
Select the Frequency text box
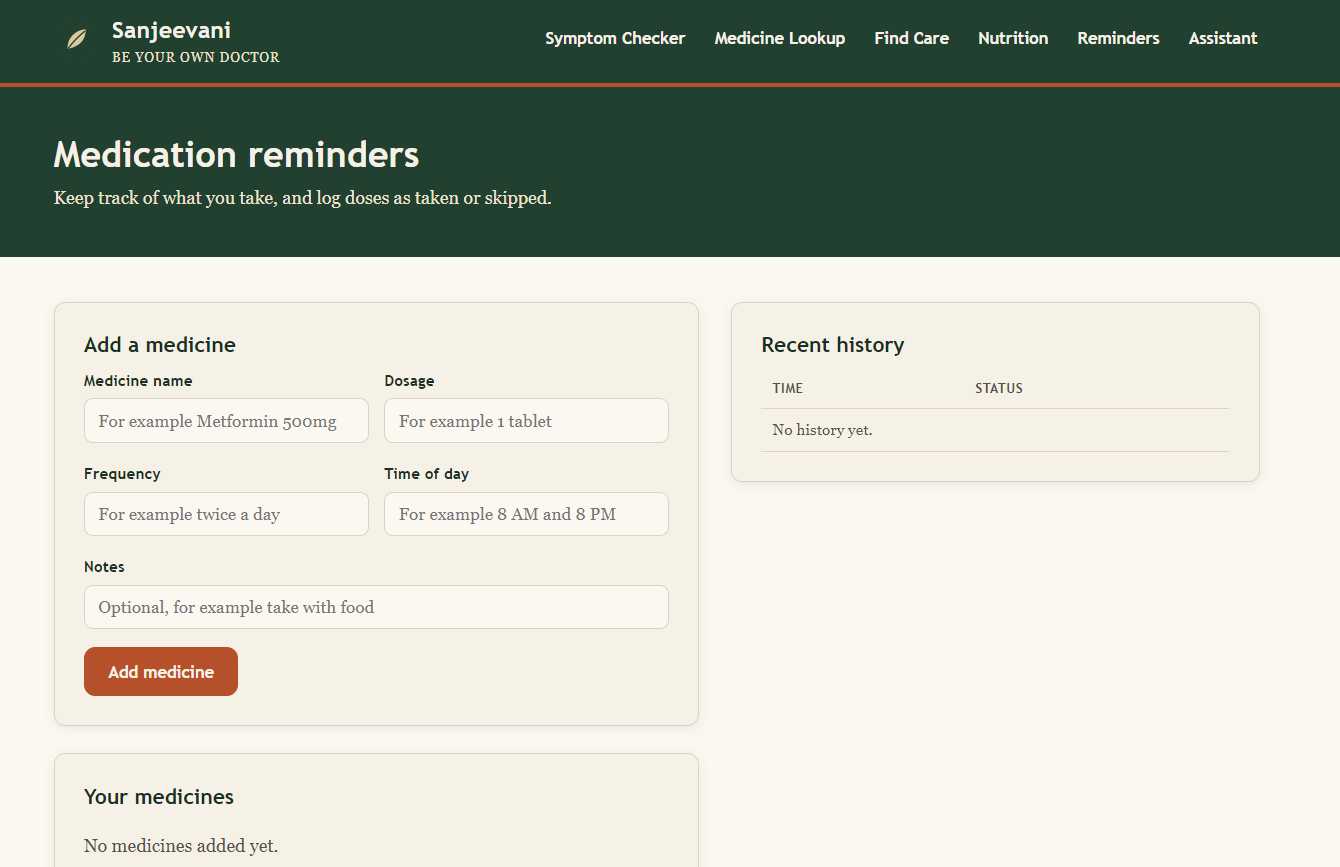tap(226, 514)
